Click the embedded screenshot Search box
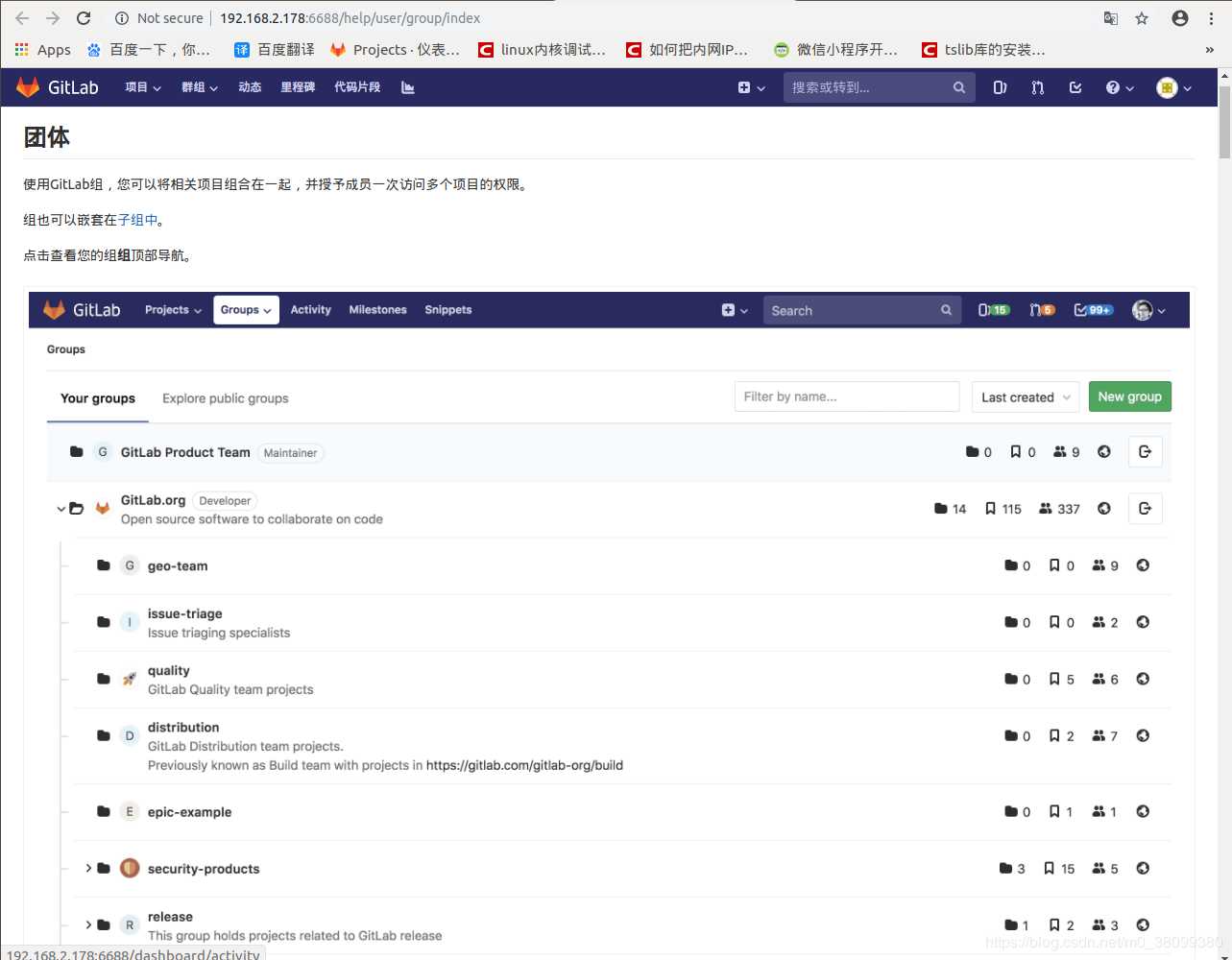 [862, 310]
